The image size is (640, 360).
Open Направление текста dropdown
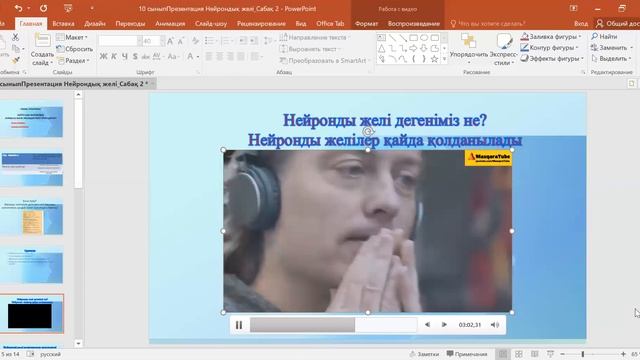point(315,37)
